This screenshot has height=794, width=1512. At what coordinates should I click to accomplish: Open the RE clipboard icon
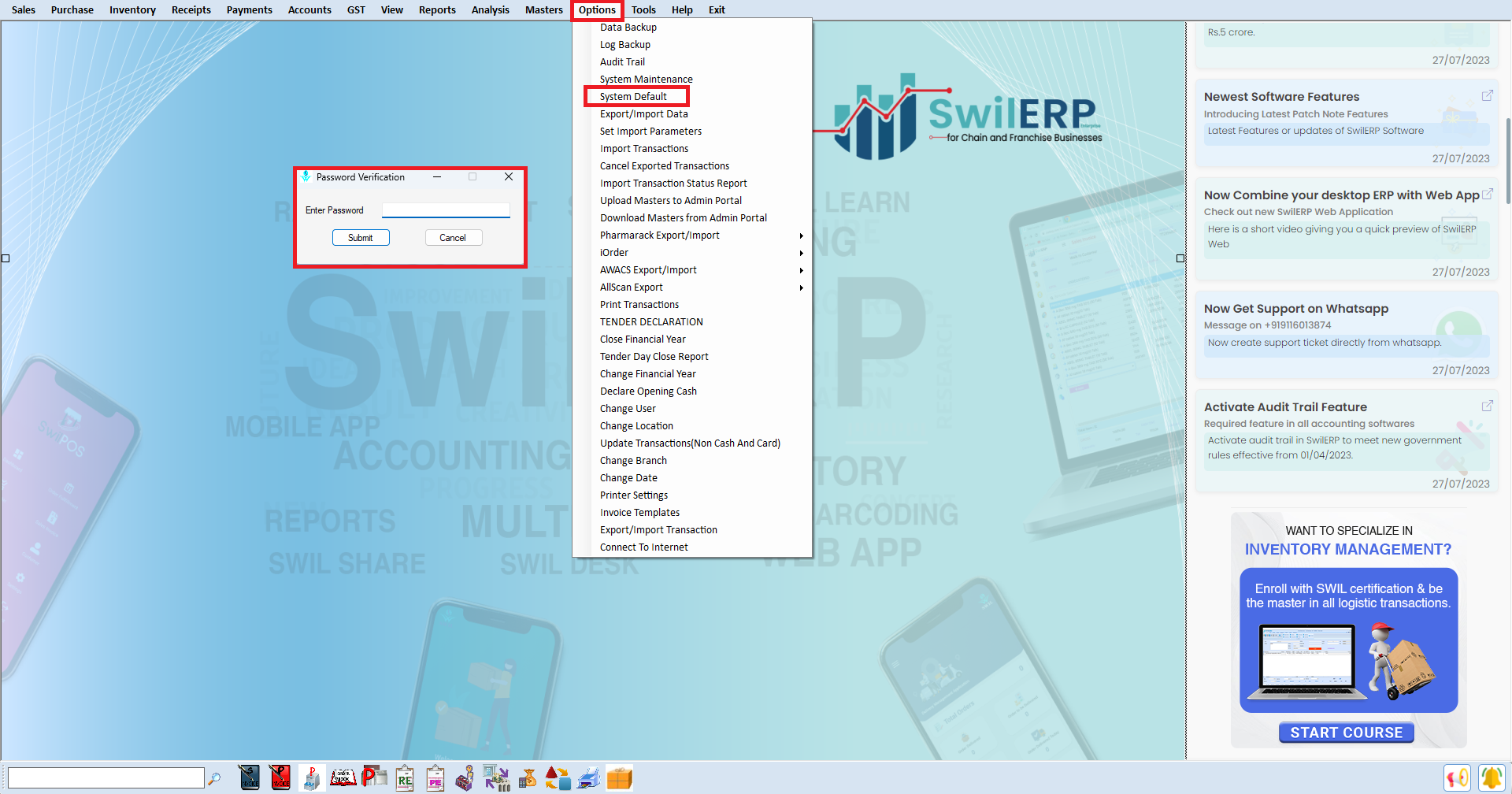(405, 777)
